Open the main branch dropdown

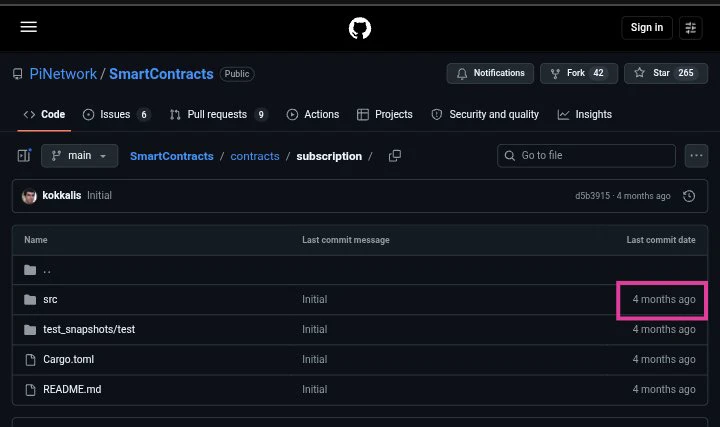pos(79,156)
